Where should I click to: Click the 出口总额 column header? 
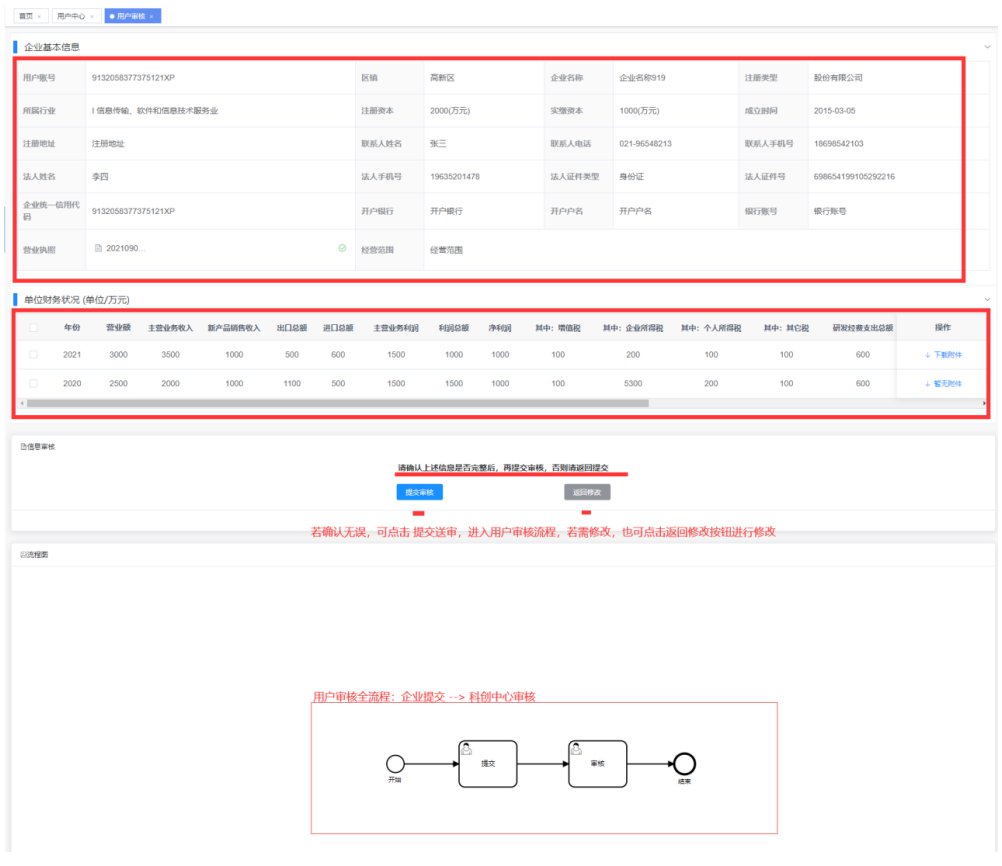pos(292,328)
